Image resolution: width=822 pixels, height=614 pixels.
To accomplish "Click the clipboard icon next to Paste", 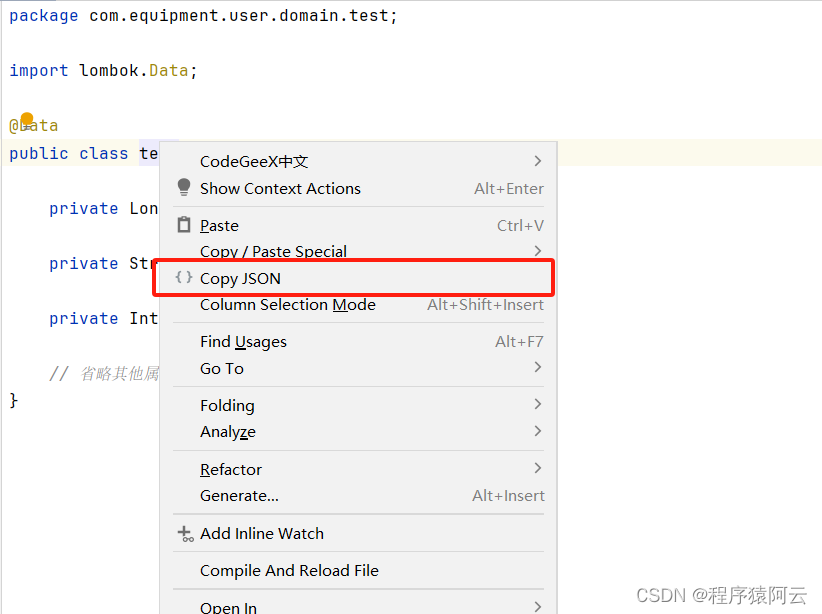I will pyautogui.click(x=185, y=225).
